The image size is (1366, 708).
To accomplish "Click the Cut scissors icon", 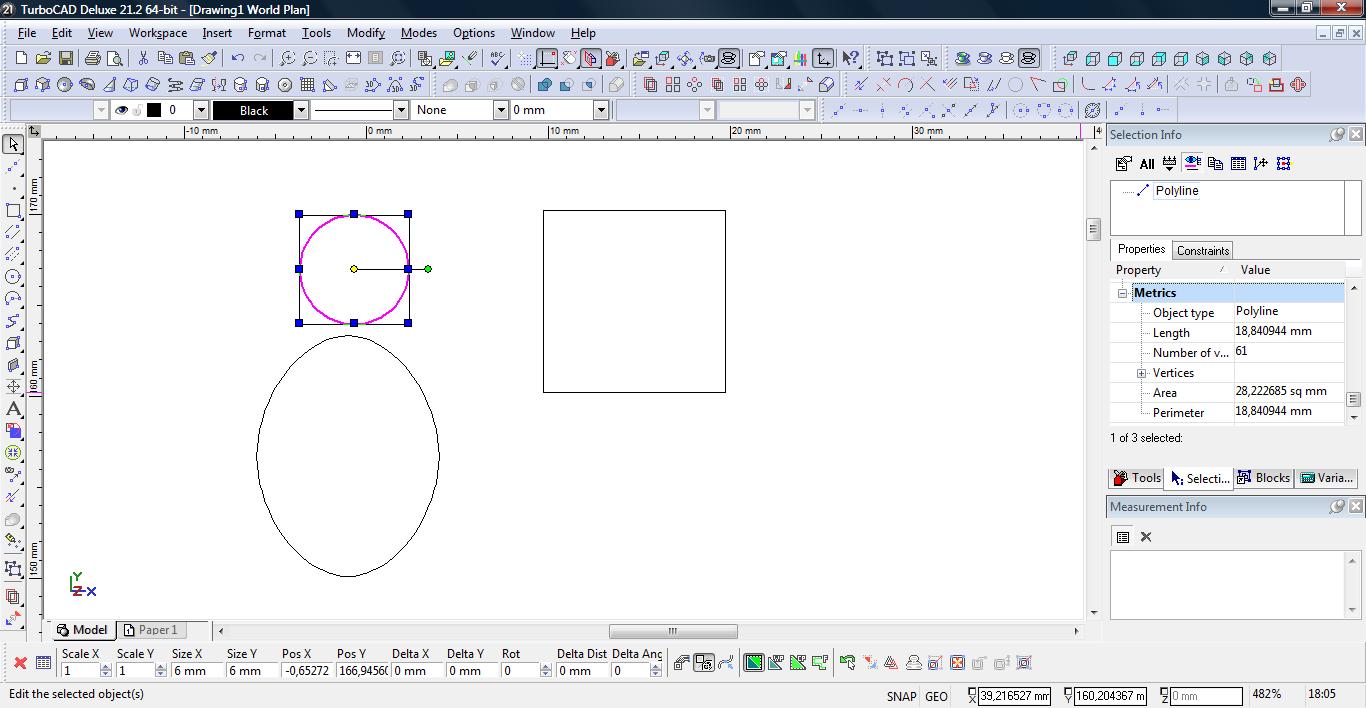I will coord(143,59).
